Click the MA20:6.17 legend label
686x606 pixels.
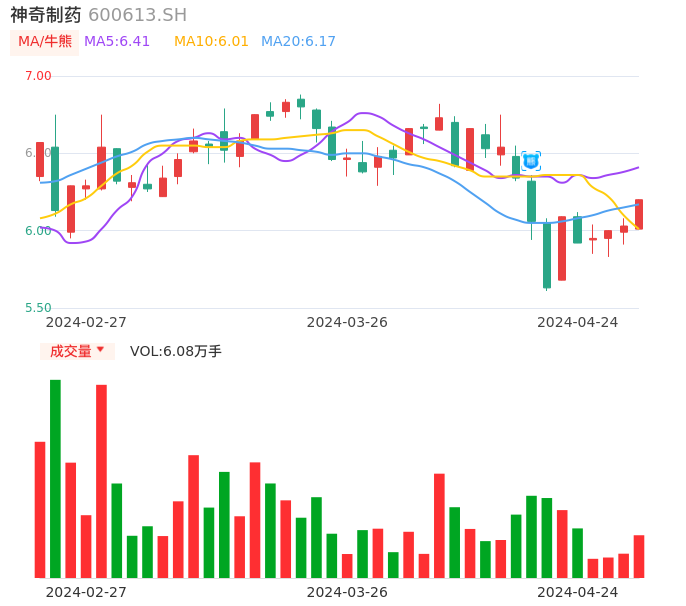pos(298,42)
